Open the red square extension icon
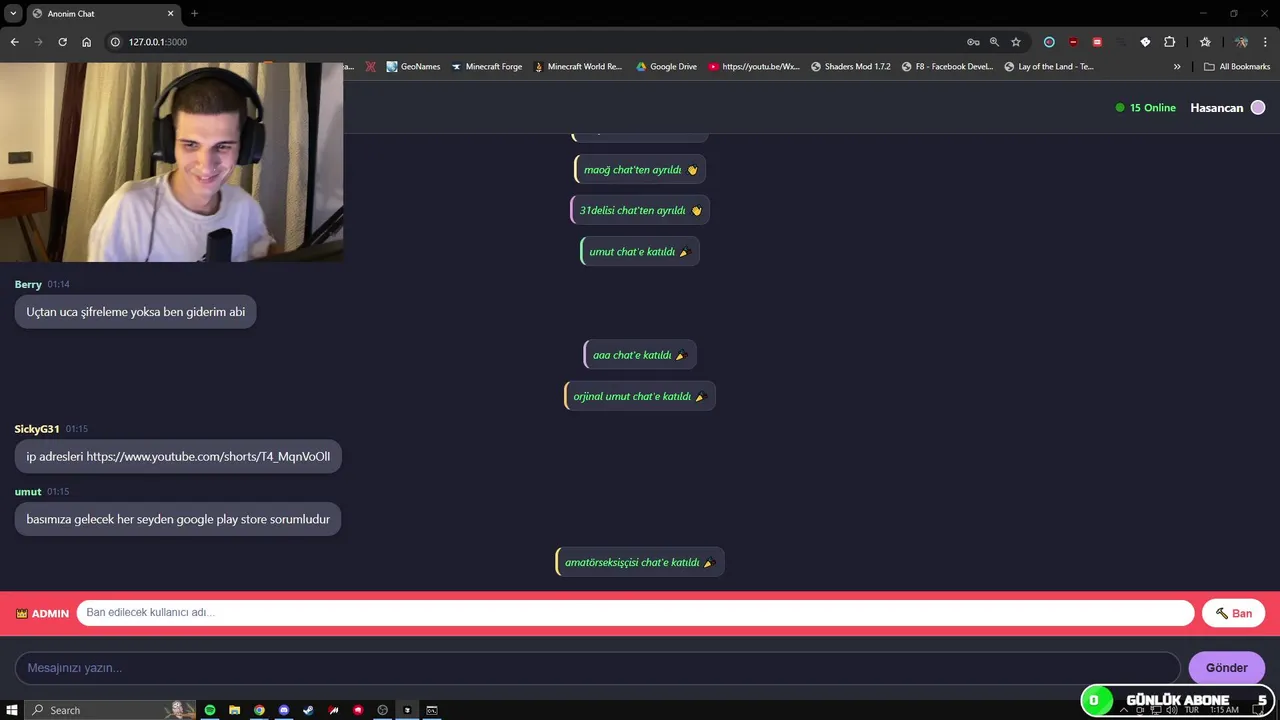 1097,42
